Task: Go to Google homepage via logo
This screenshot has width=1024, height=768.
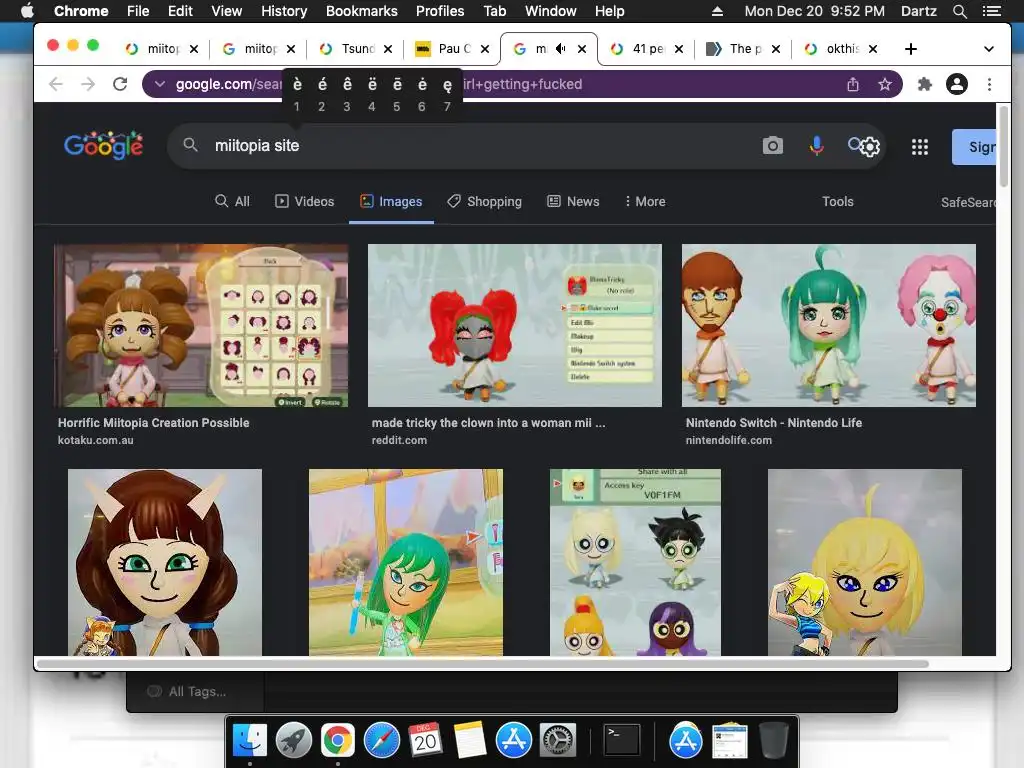Action: click(x=103, y=145)
